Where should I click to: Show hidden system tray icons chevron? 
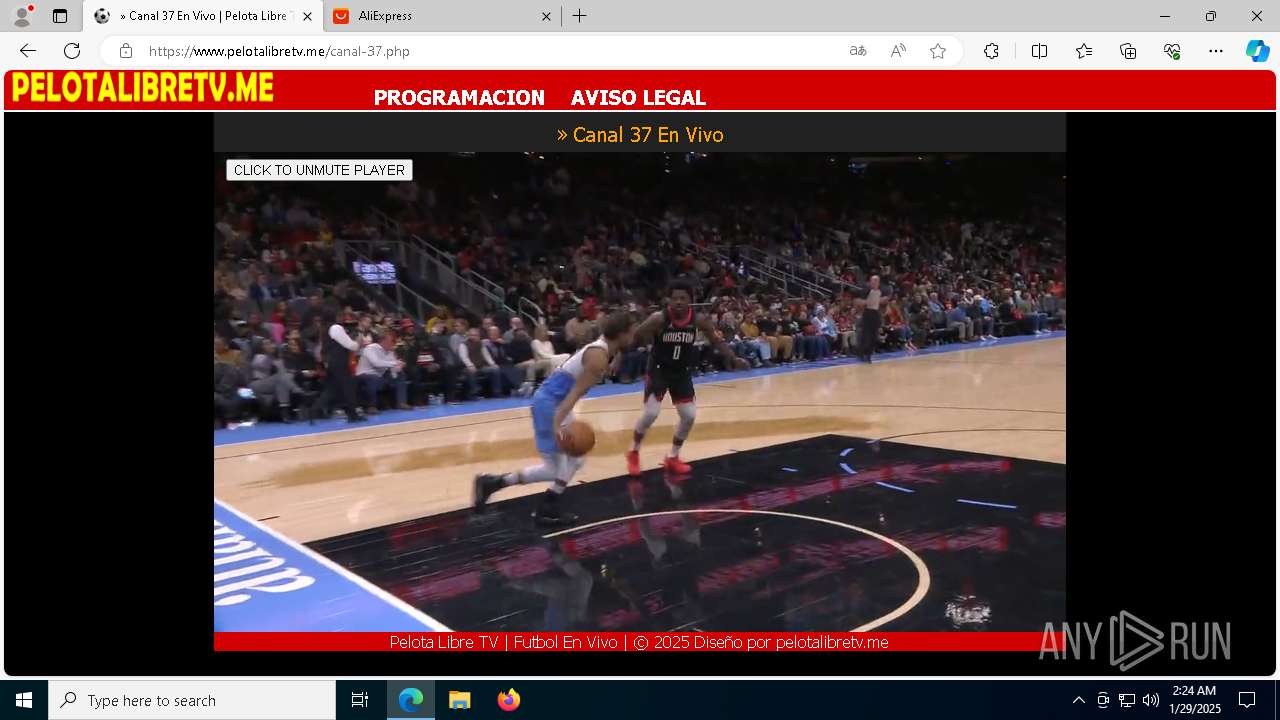click(x=1078, y=700)
